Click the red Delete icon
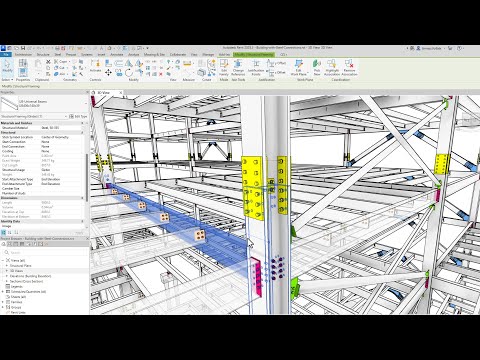480x360 pixels. tap(161, 74)
